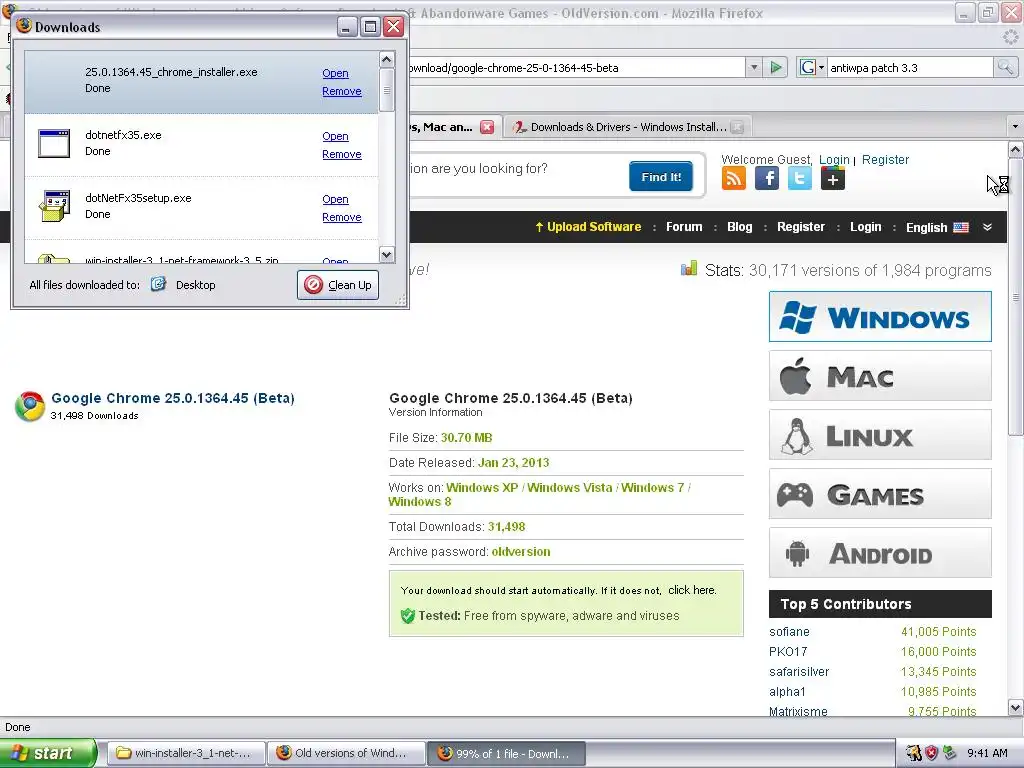Expand the double chevron in nav bar
Viewport: 1024px width, 768px height.
(x=987, y=227)
